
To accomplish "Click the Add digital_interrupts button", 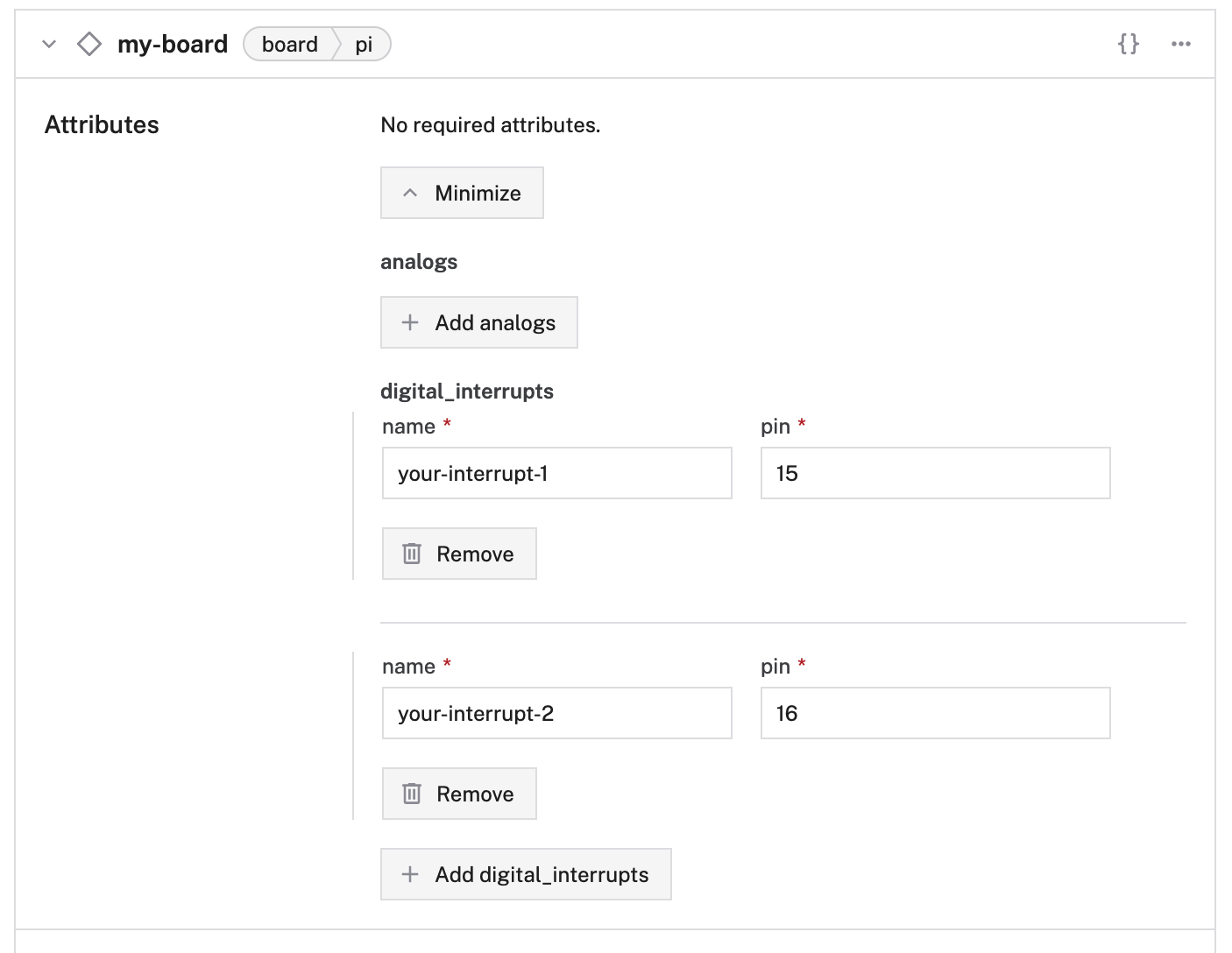I will point(525,873).
